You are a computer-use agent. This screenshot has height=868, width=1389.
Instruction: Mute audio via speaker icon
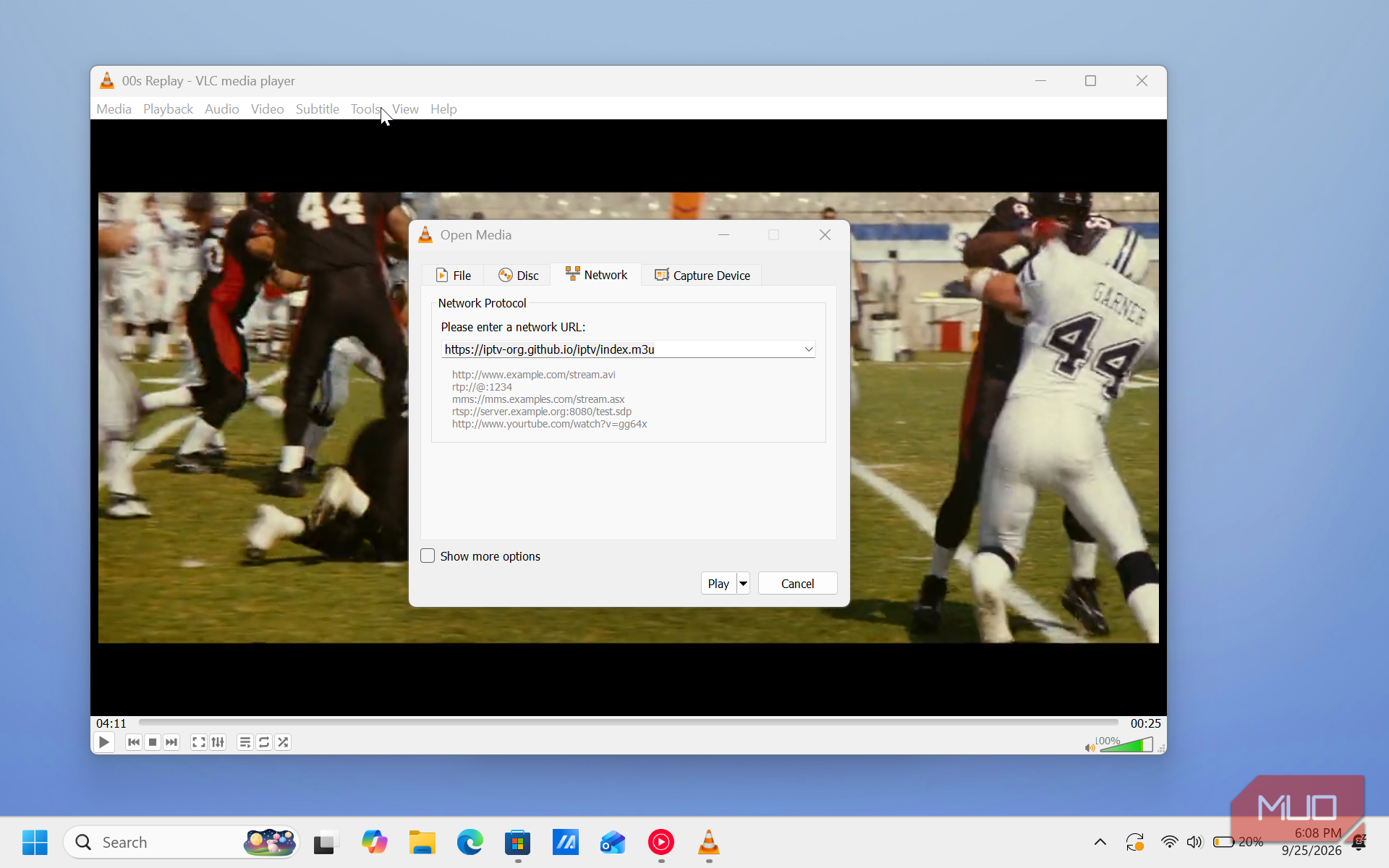click(1089, 747)
